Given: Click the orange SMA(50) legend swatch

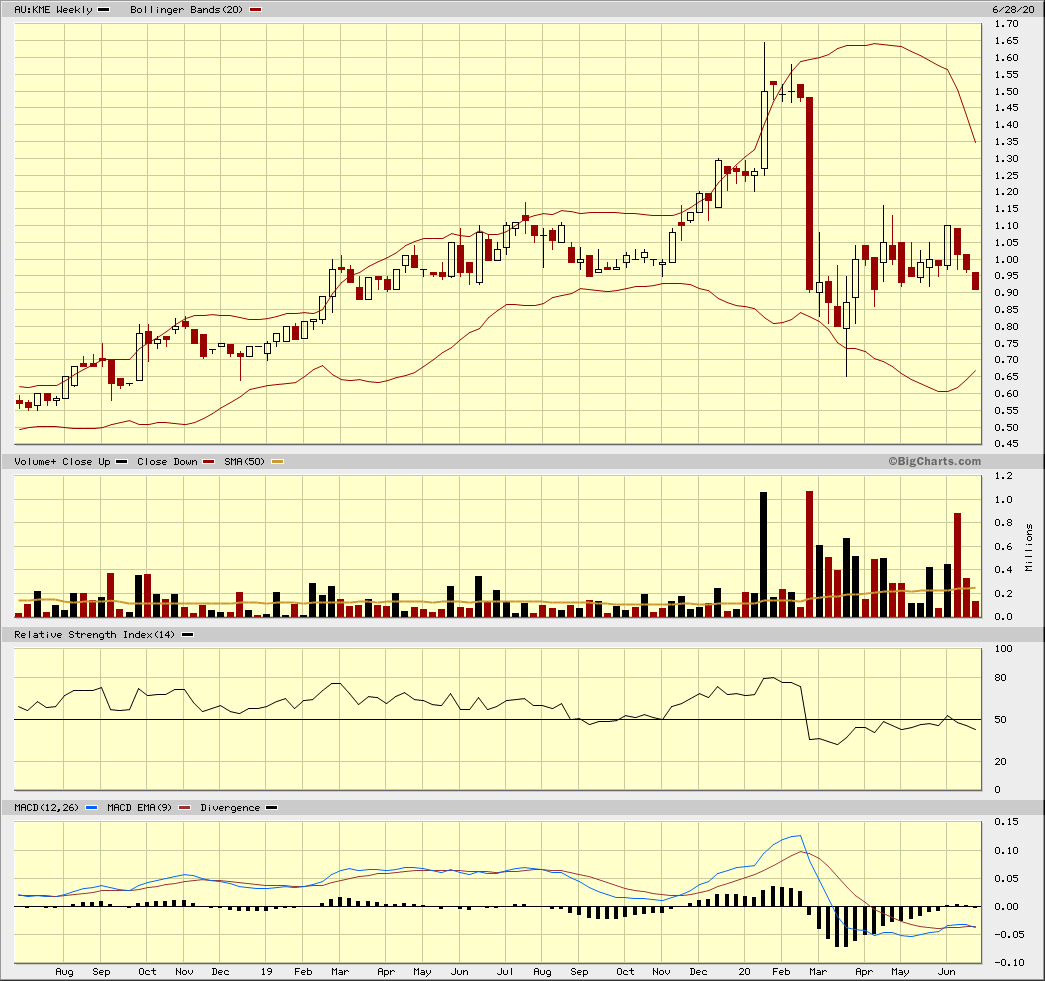Looking at the screenshot, I should [278, 461].
